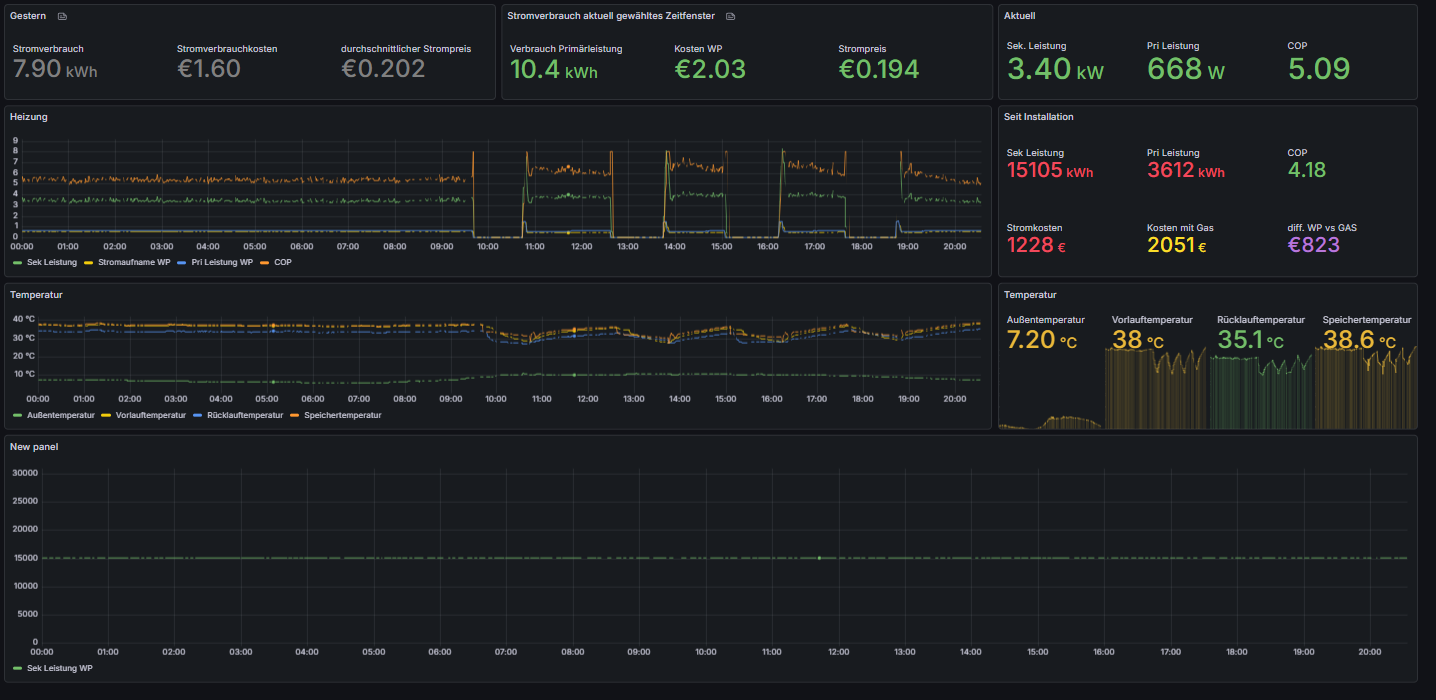Click the 15105 kWh Sek Leistung value

1050,171
